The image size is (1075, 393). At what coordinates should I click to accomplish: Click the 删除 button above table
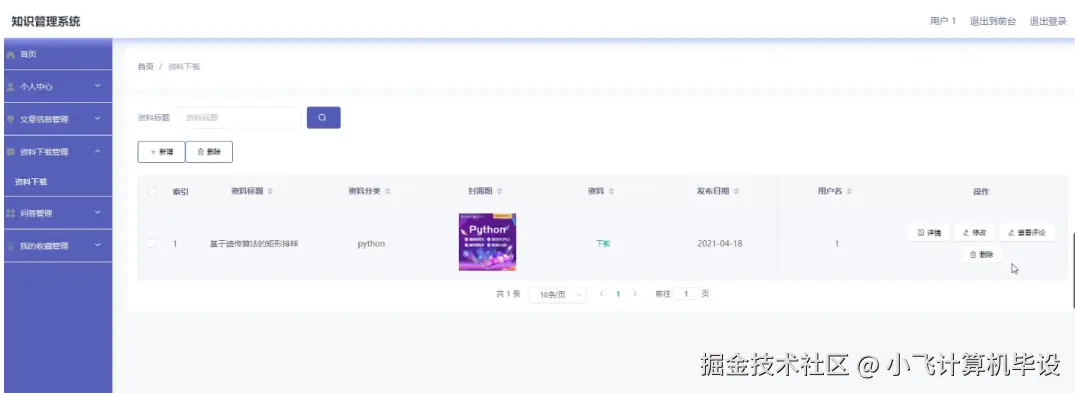point(209,152)
